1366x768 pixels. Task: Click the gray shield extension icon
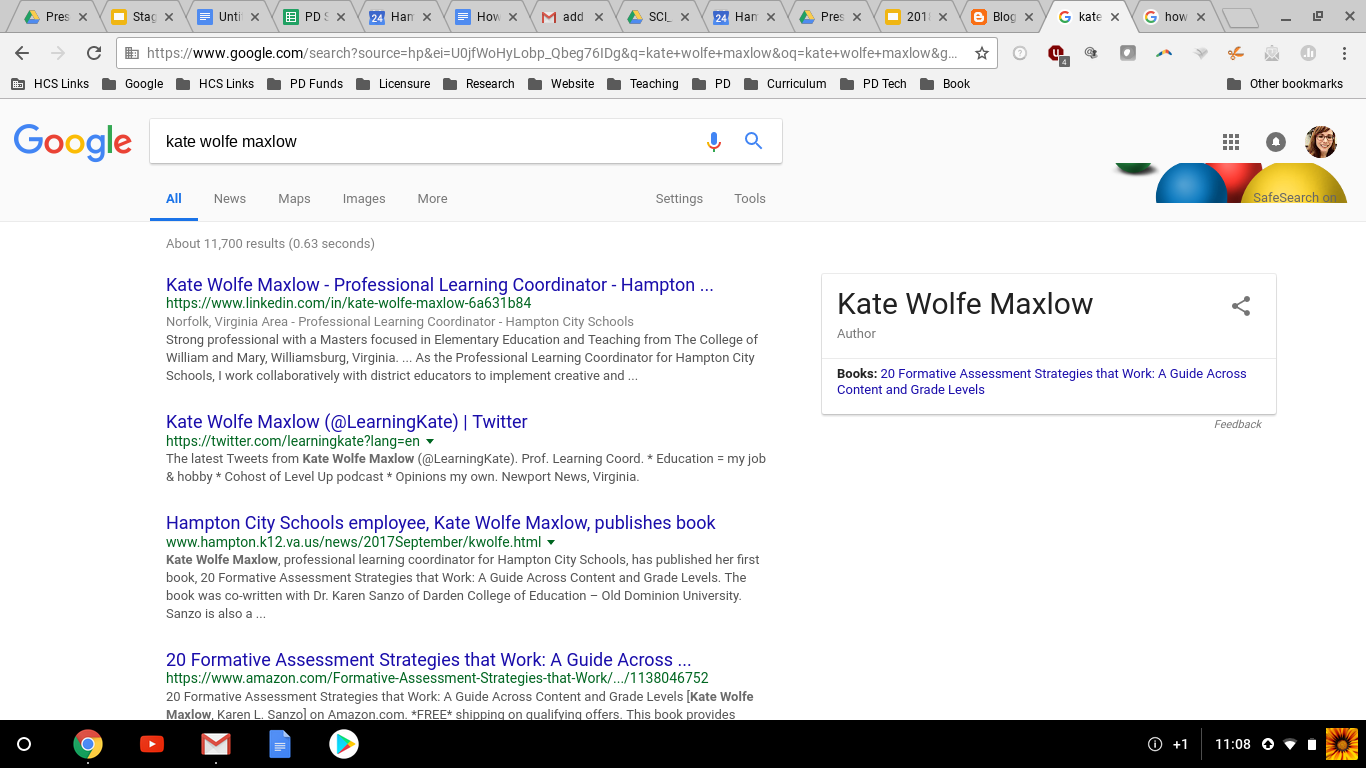click(x=1128, y=54)
